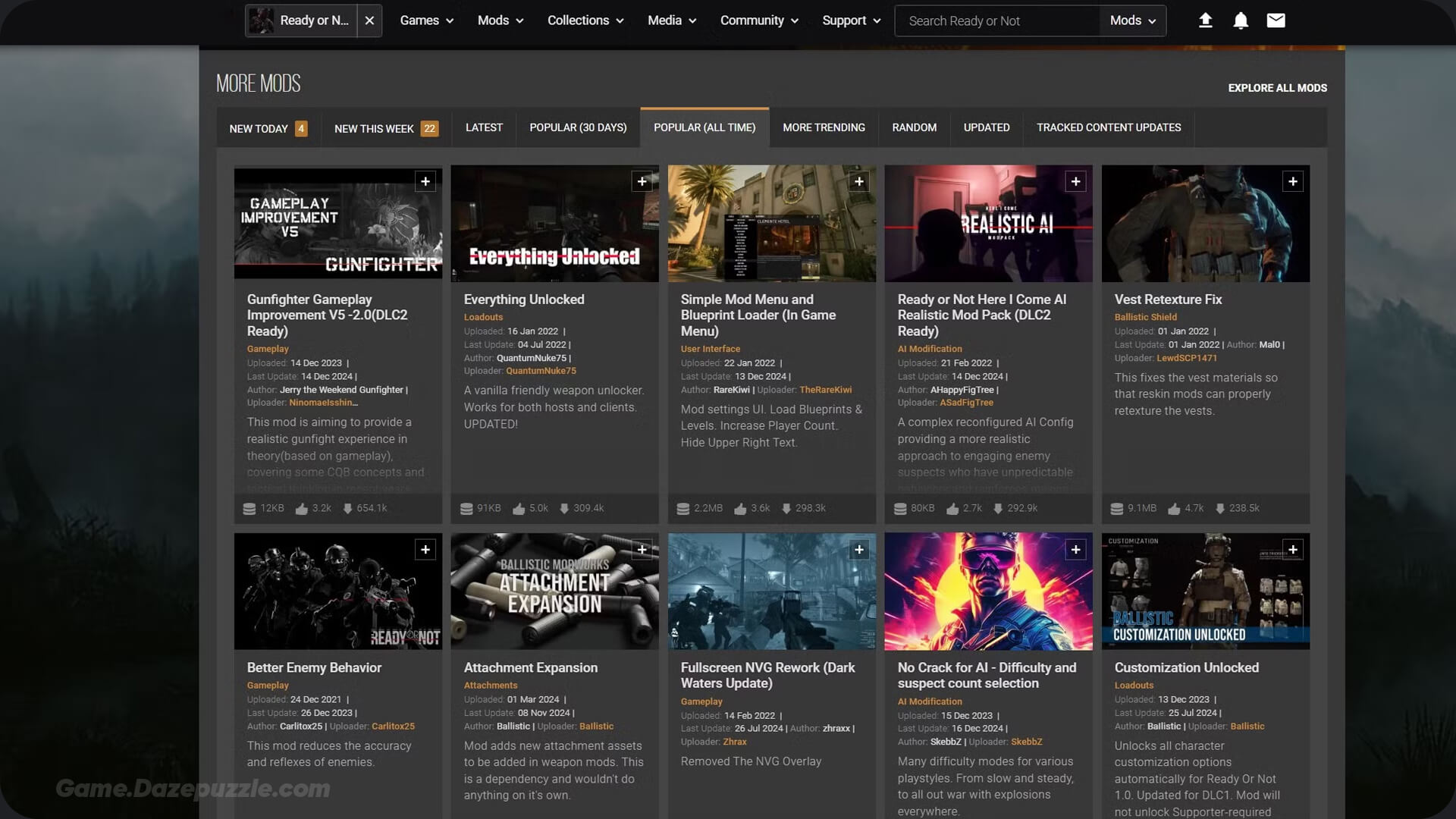The height and width of the screenshot is (819, 1456).
Task: Open uploader ASadFigTree profile link
Action: click(966, 403)
